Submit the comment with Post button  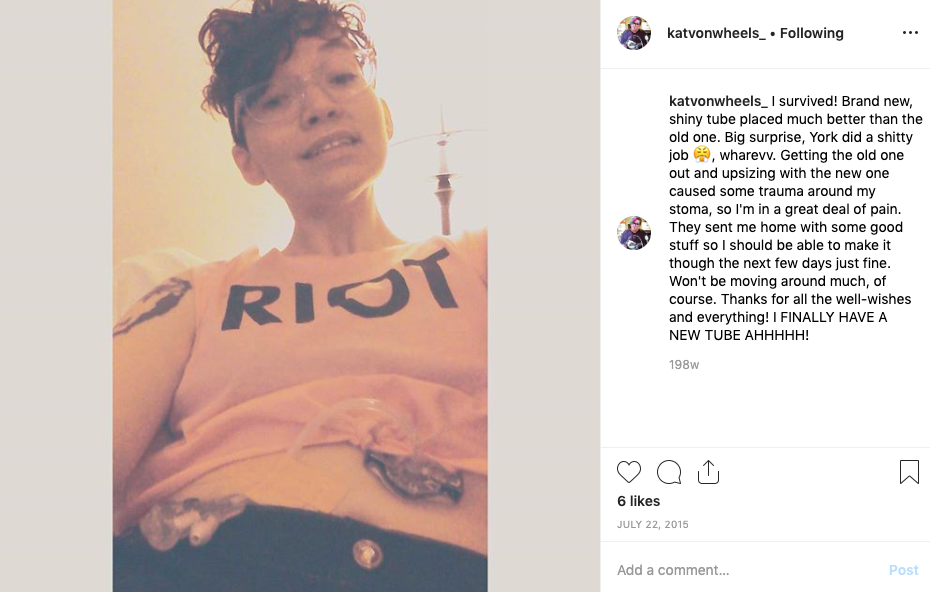coord(903,570)
